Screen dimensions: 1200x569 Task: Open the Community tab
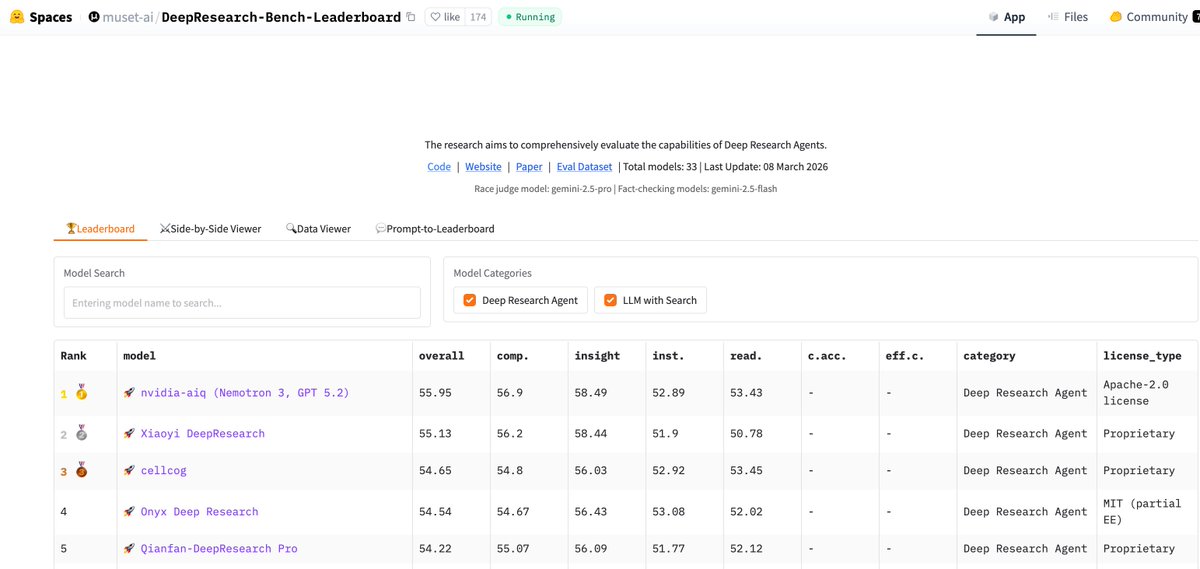pyautogui.click(x=1148, y=17)
